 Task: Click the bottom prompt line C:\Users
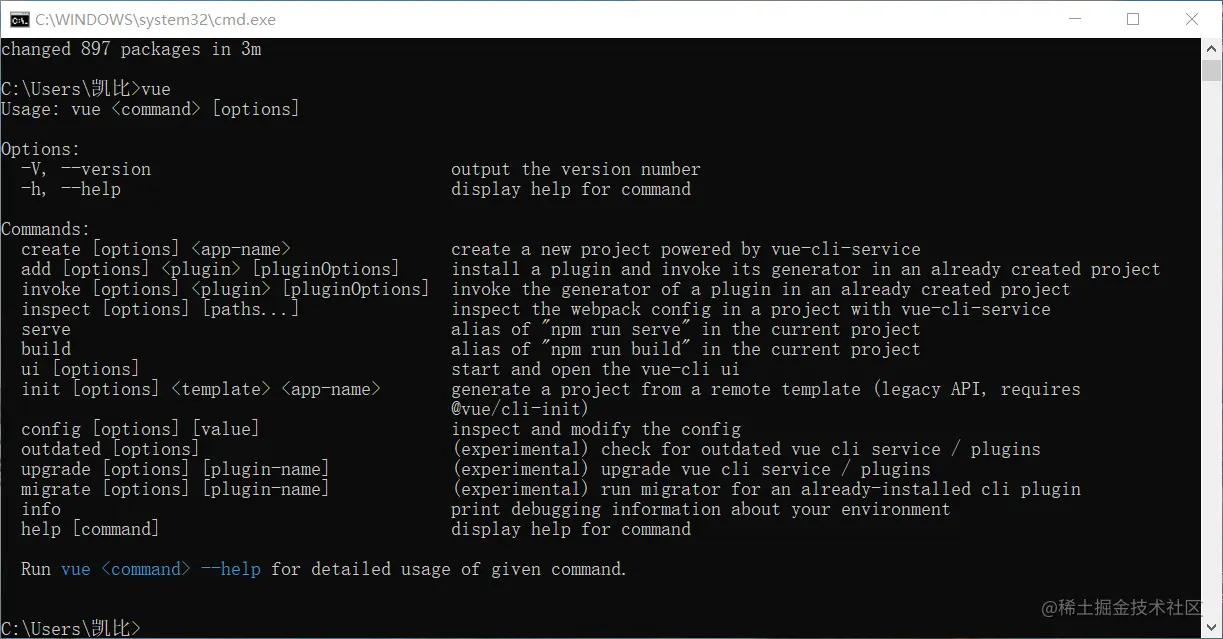[x=71, y=628]
